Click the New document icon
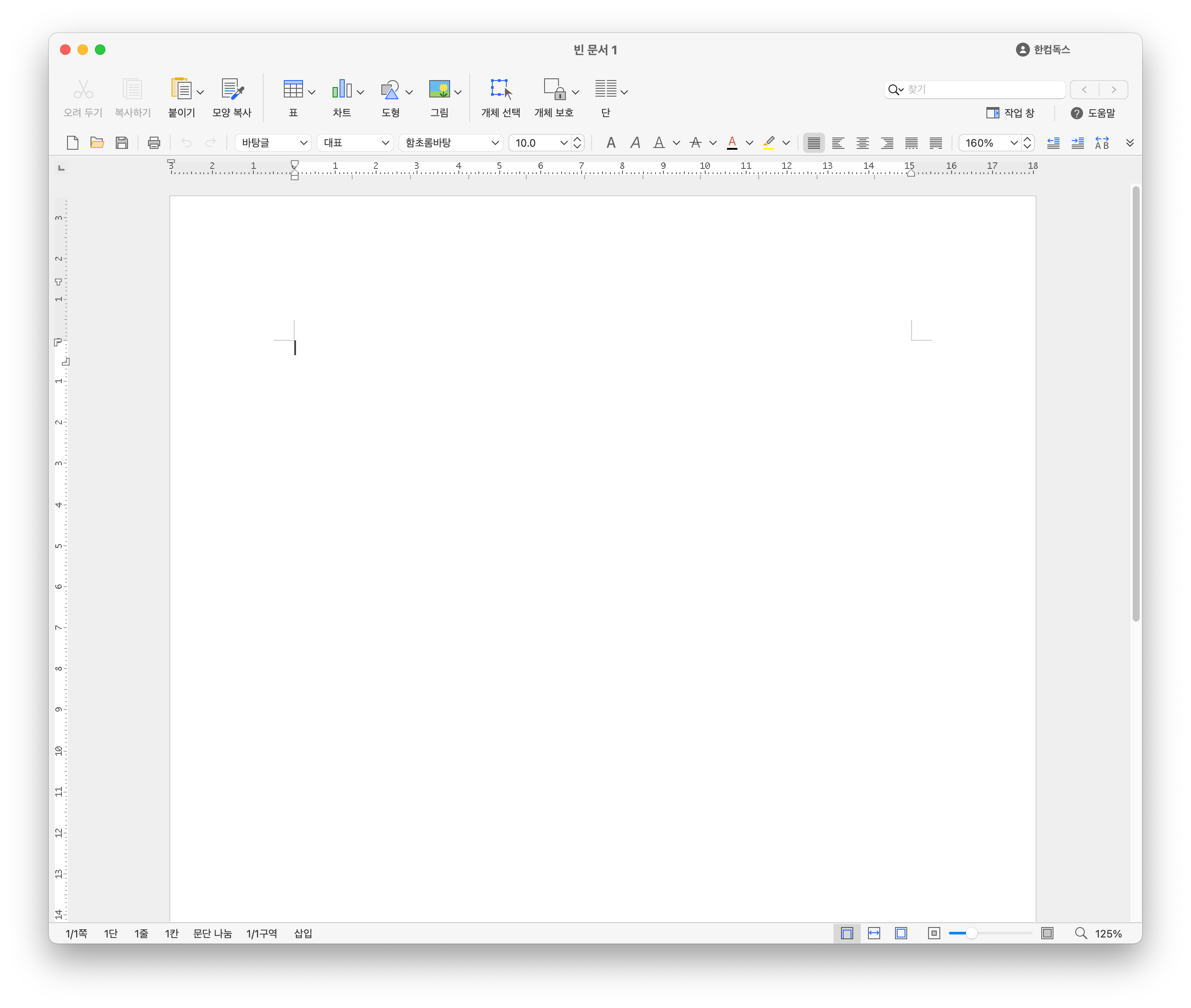The image size is (1191, 1008). (x=73, y=143)
